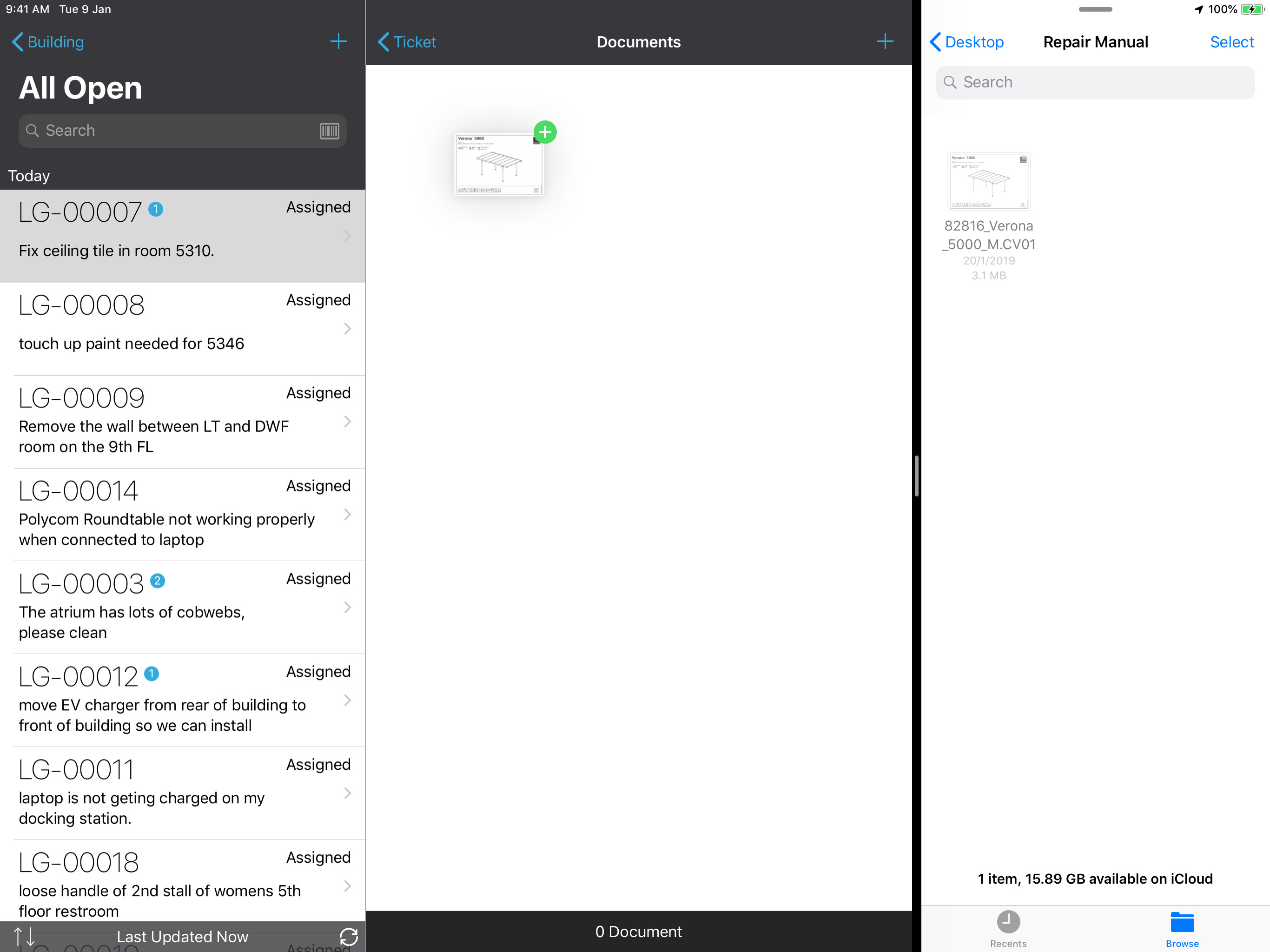Navigate back to Desktop folder
The image size is (1270, 952).
point(966,42)
